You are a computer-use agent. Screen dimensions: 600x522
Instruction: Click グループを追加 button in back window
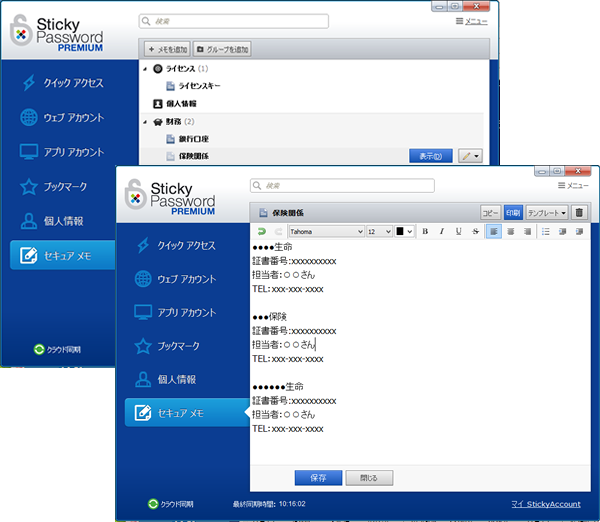222,49
